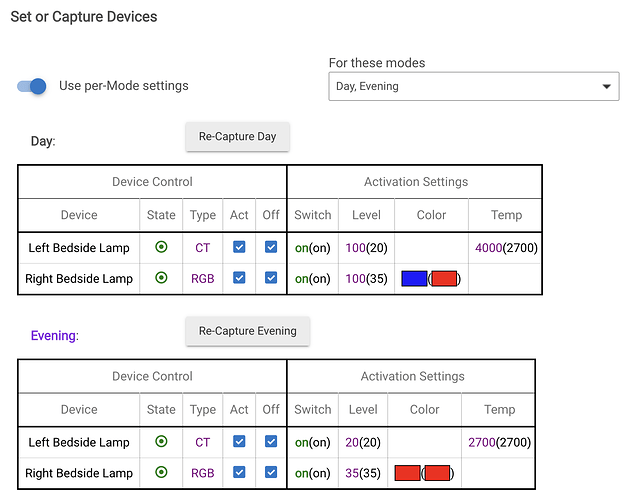Click the Re-Capture Evening button
The width and height of the screenshot is (628, 500).
248,331
